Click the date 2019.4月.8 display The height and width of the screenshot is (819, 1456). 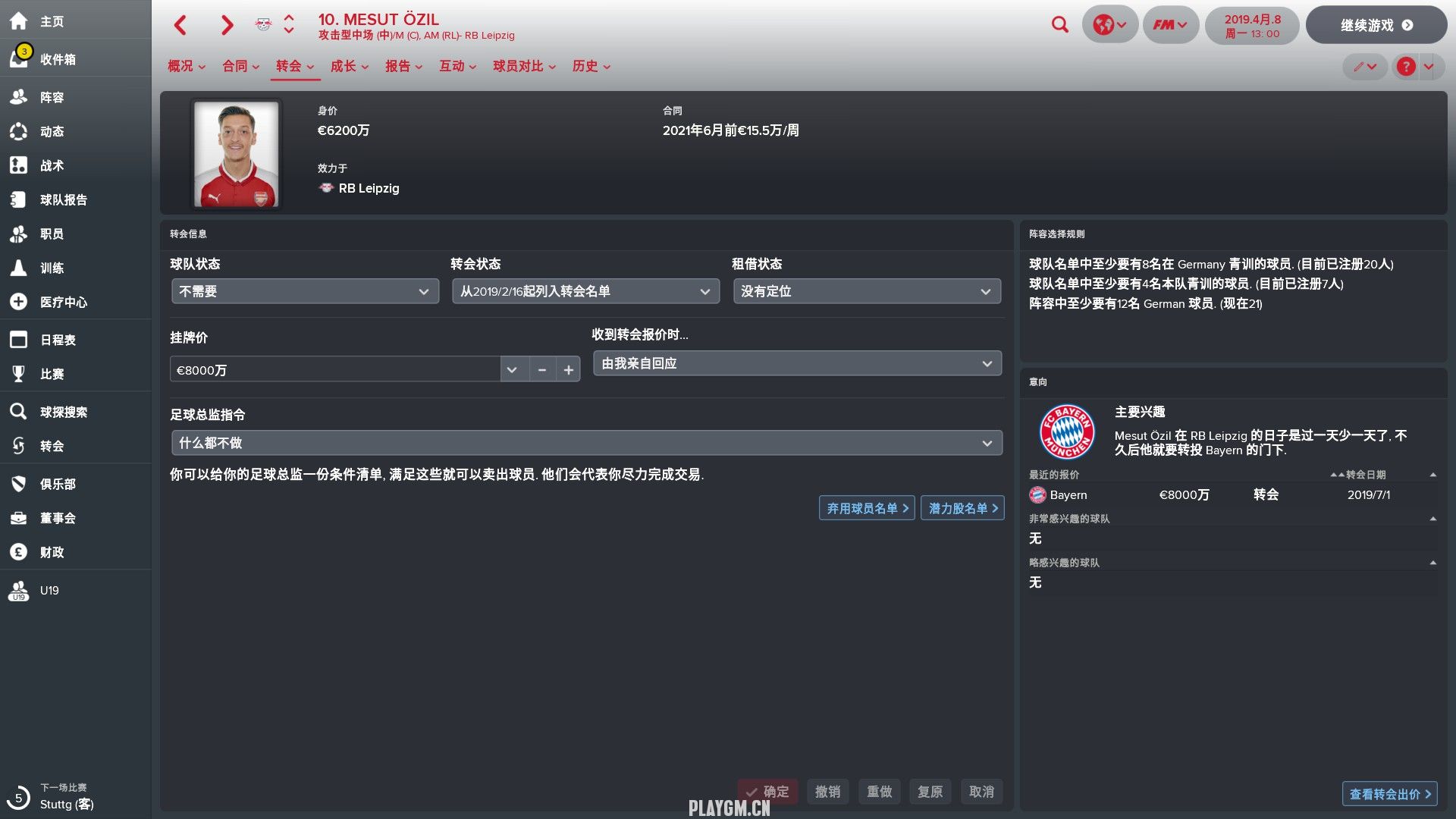[x=1252, y=25]
